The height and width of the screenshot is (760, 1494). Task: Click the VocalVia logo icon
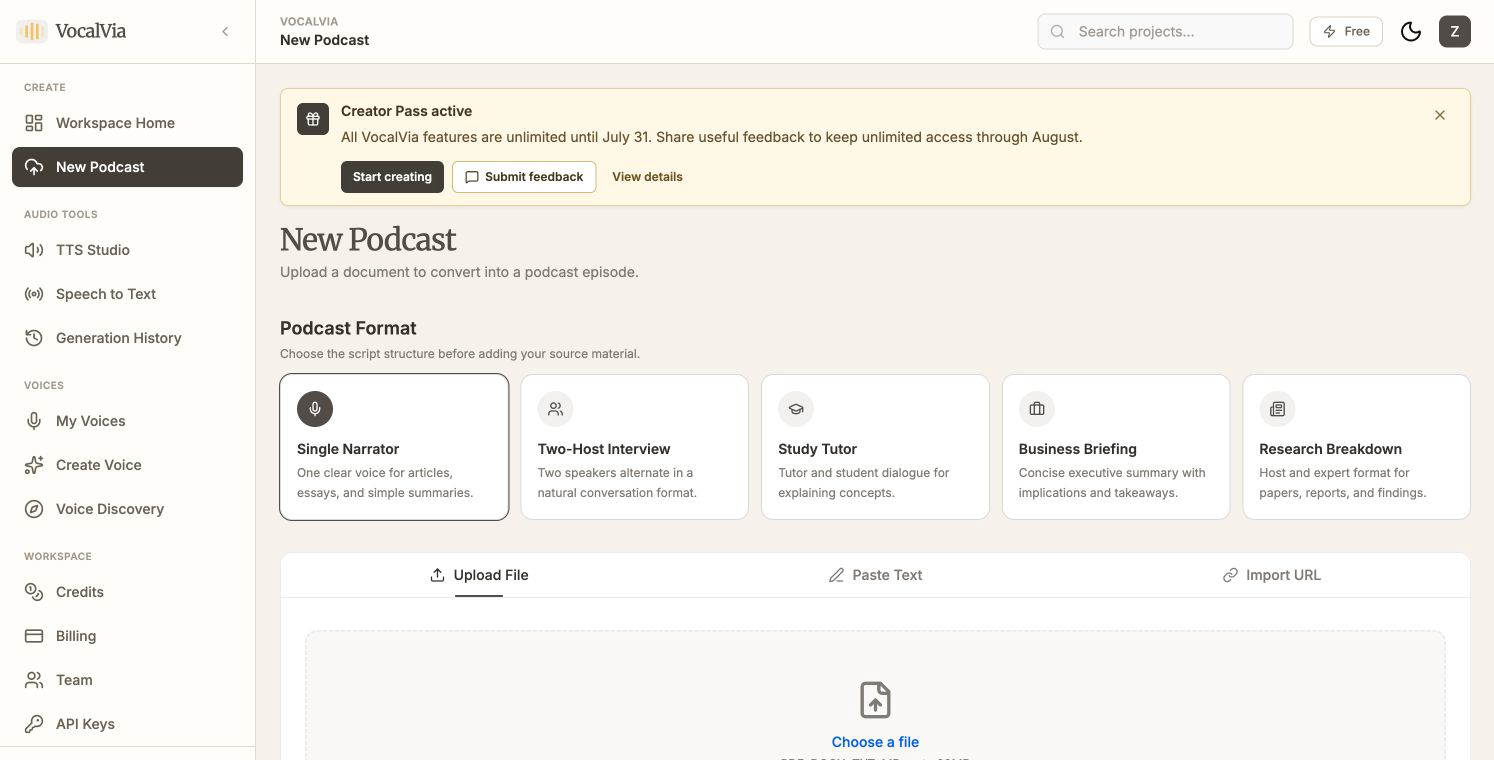31,31
